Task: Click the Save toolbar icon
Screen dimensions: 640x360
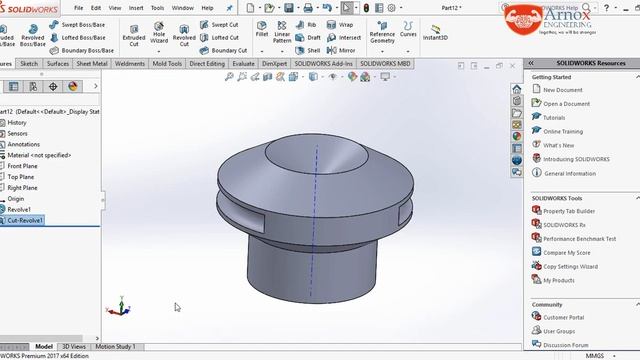Action: [289, 8]
